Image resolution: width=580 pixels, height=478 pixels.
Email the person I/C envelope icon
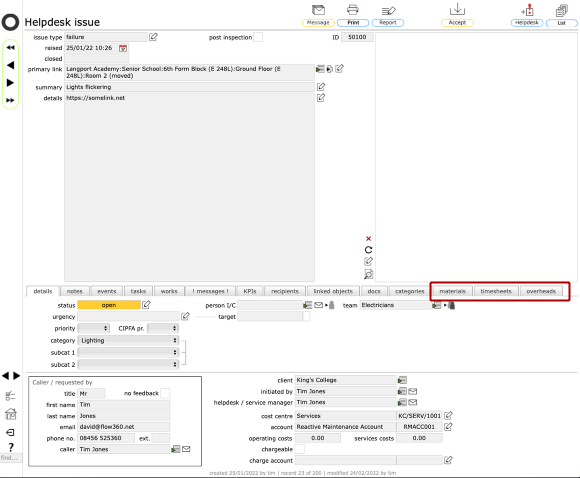point(318,305)
